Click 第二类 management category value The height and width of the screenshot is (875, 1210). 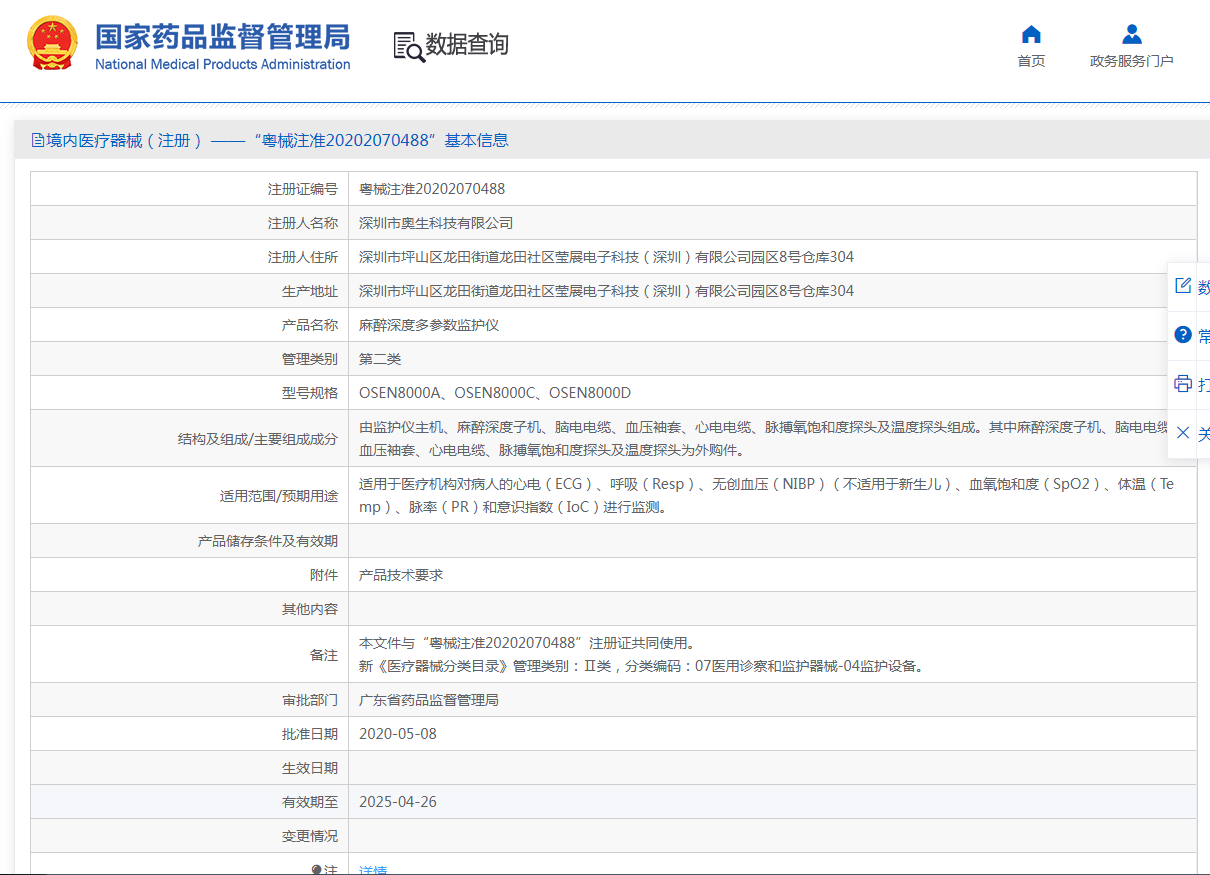click(380, 359)
